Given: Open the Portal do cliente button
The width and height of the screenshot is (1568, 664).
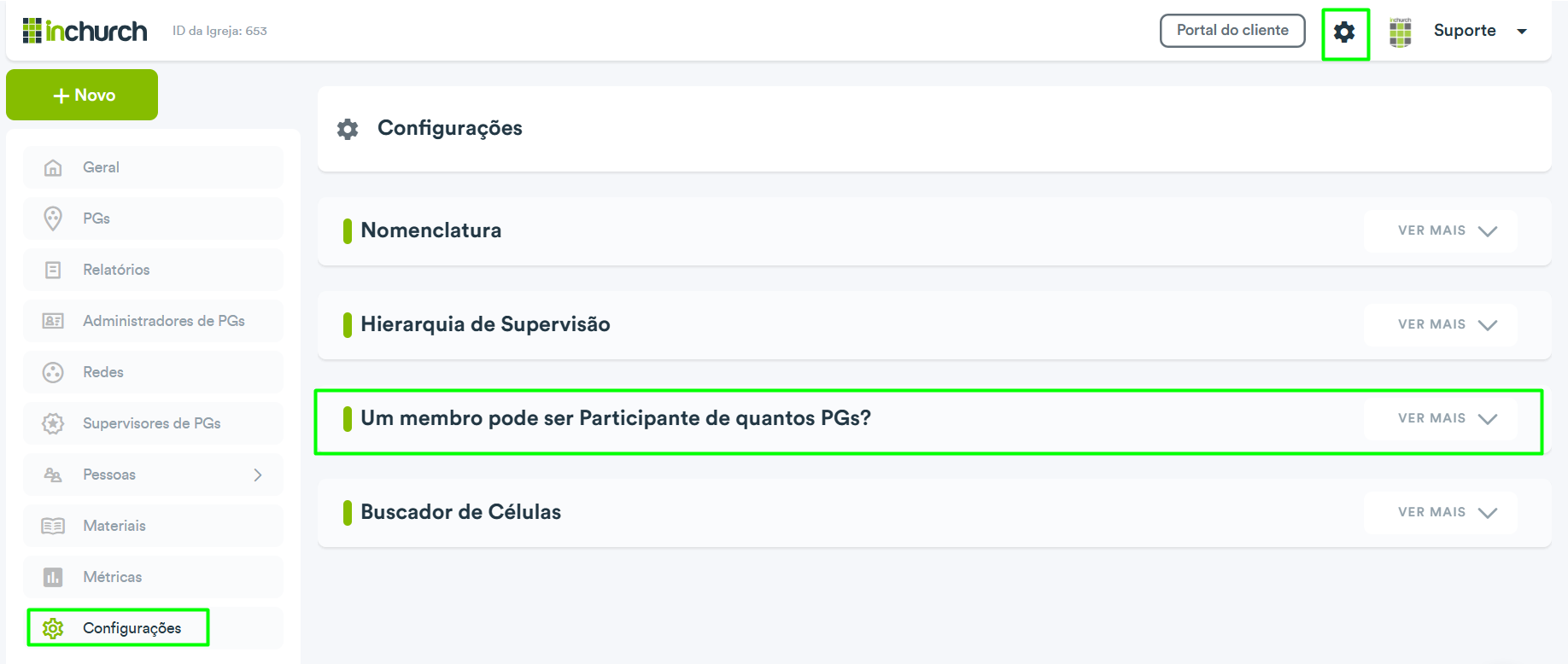Looking at the screenshot, I should 1232,31.
